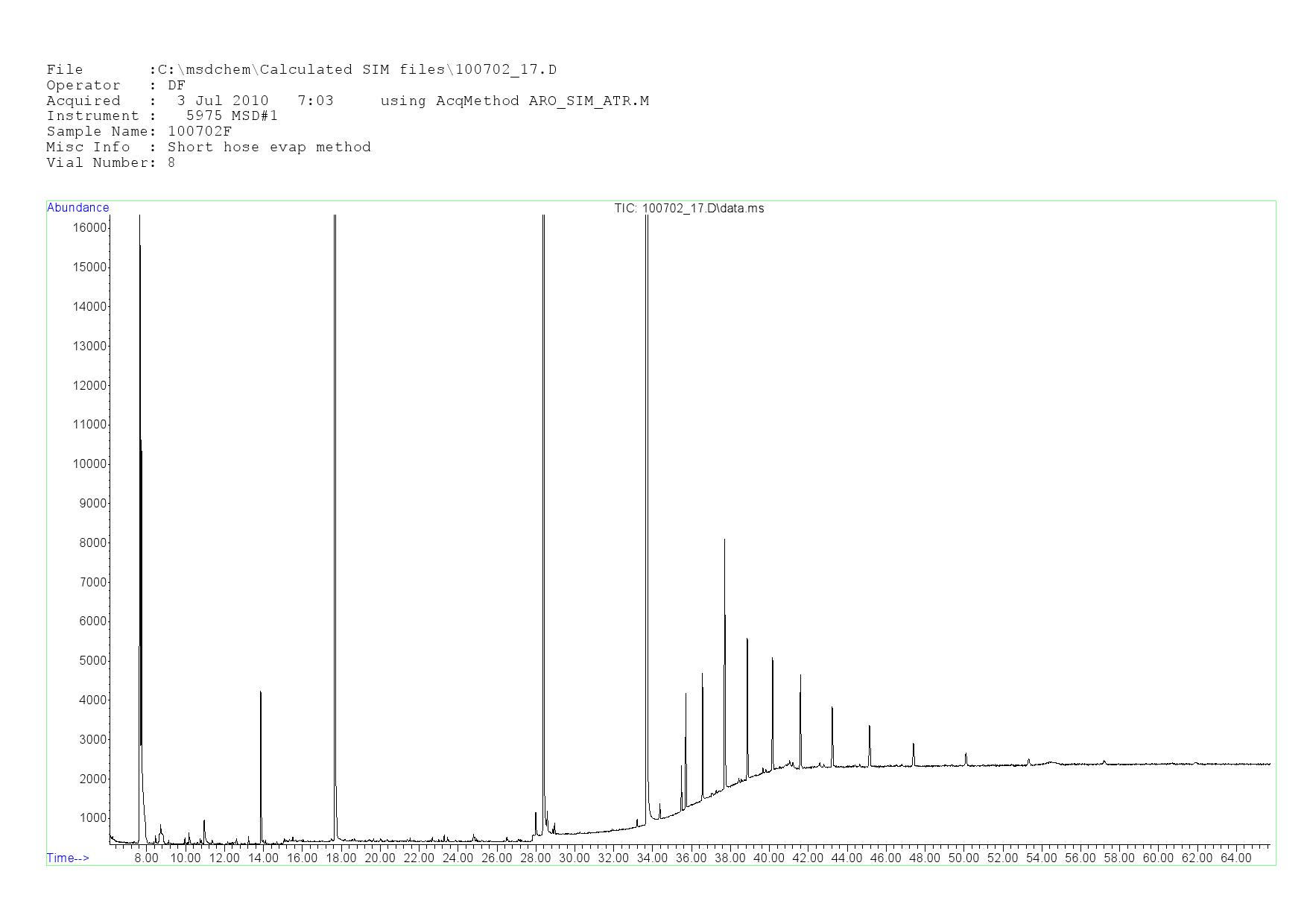The height and width of the screenshot is (924, 1307).
Task: Click the 1000 label on abundance axis
Action: coord(92,818)
